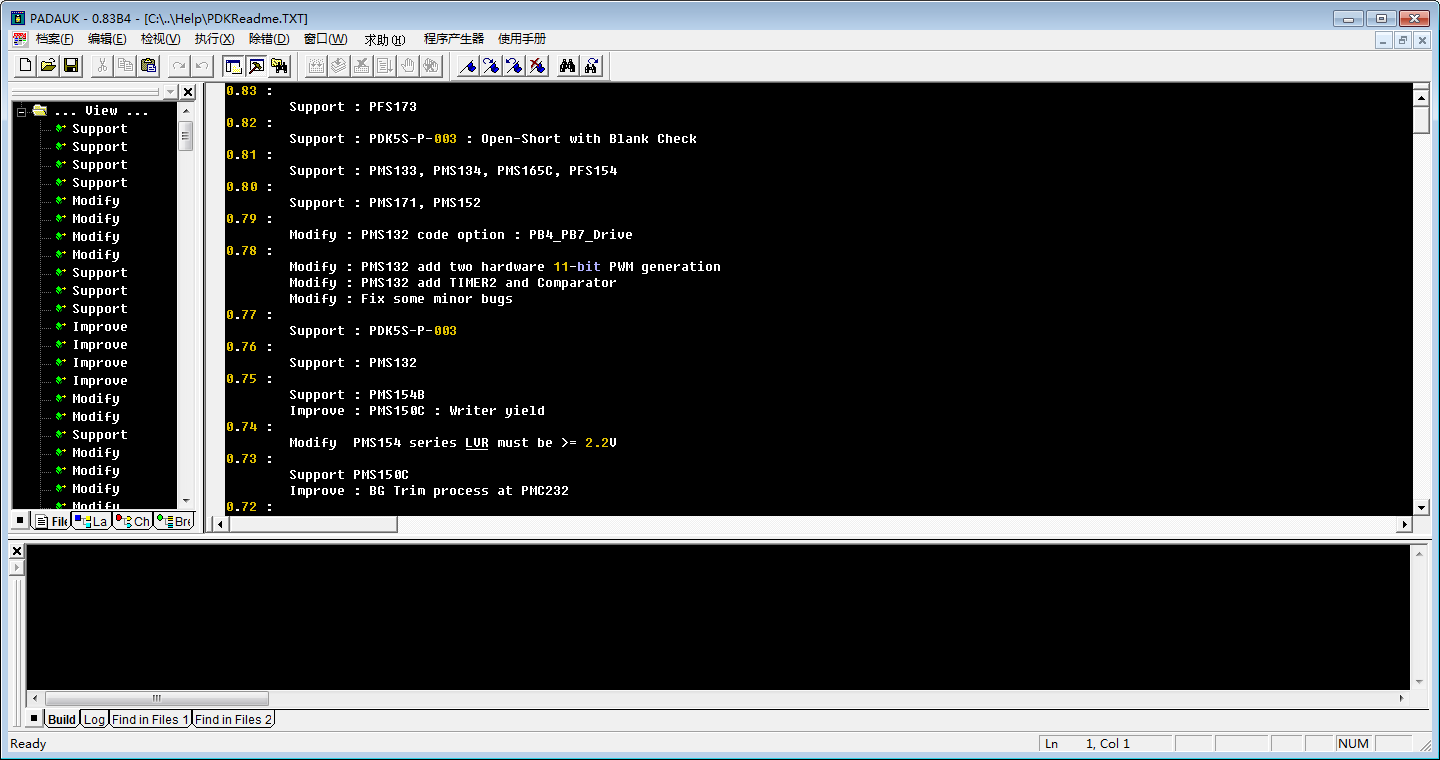1440x760 pixels.
Task: Click the Copy toolbar icon
Action: point(125,65)
